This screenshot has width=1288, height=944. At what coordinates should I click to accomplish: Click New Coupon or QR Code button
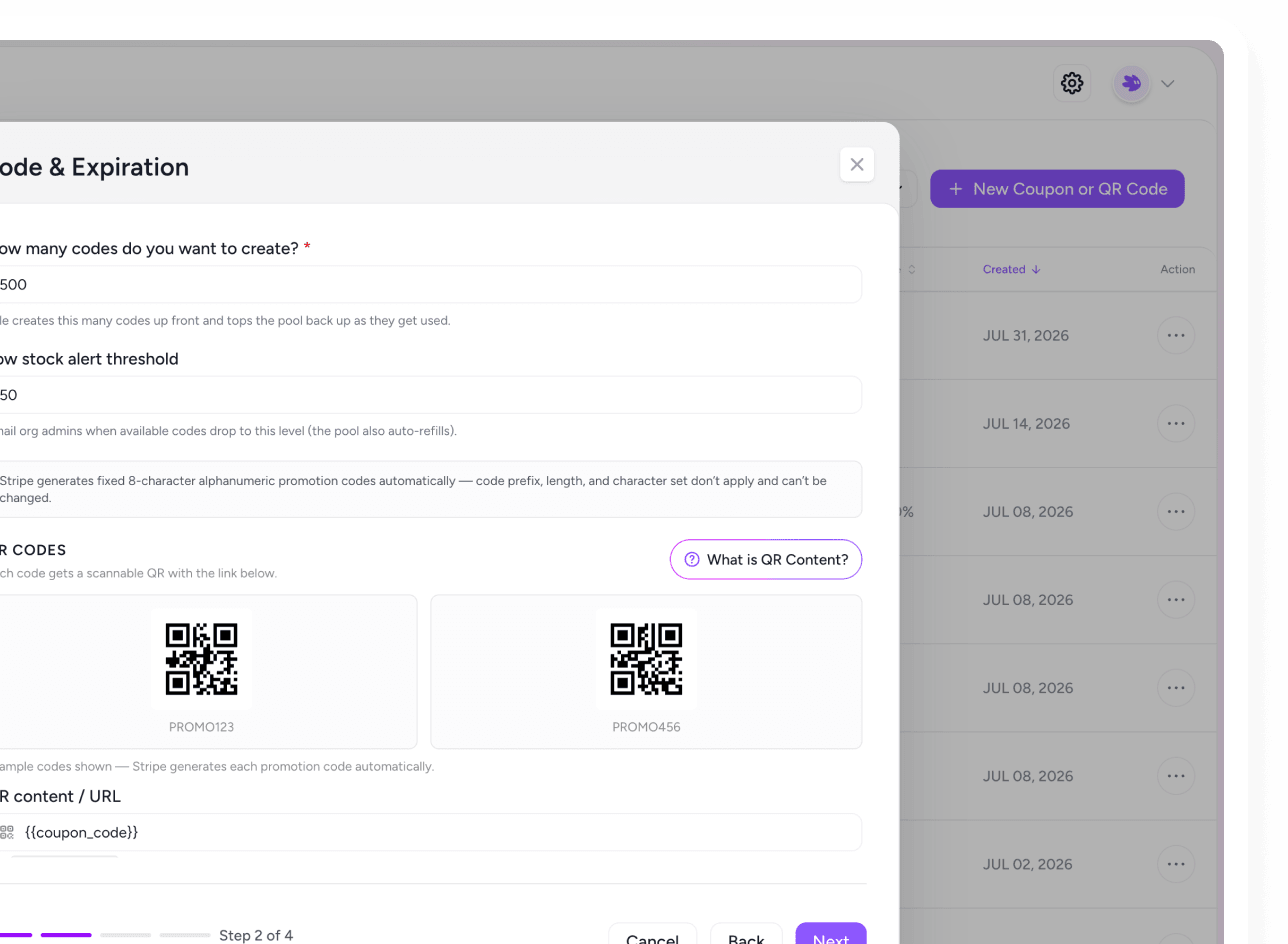1057,189
